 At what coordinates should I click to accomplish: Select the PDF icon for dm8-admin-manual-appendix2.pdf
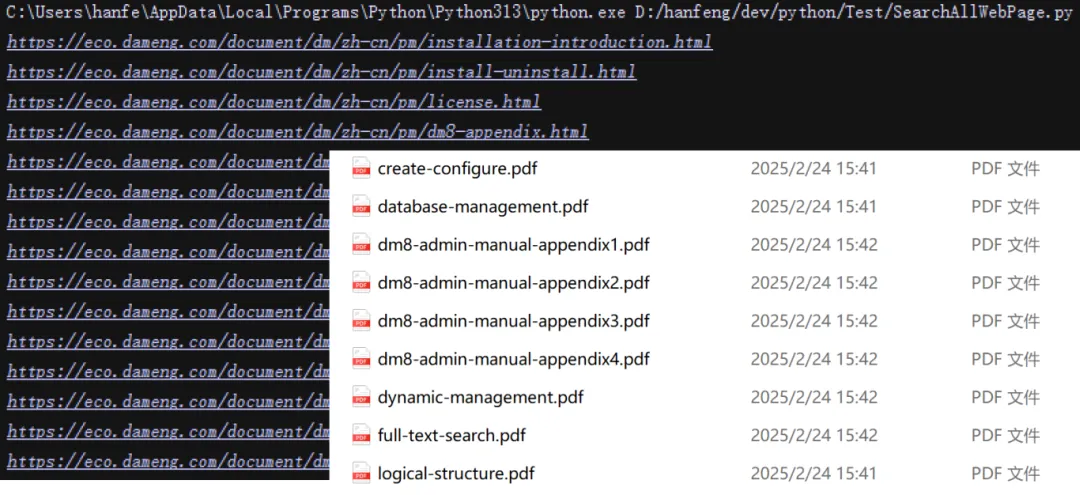[x=362, y=283]
